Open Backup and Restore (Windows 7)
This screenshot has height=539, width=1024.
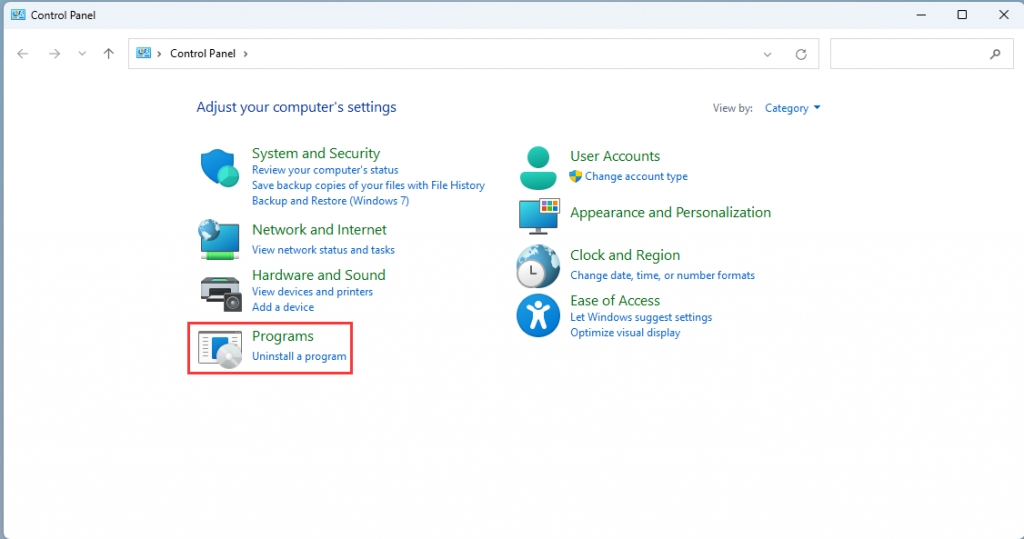(x=330, y=201)
